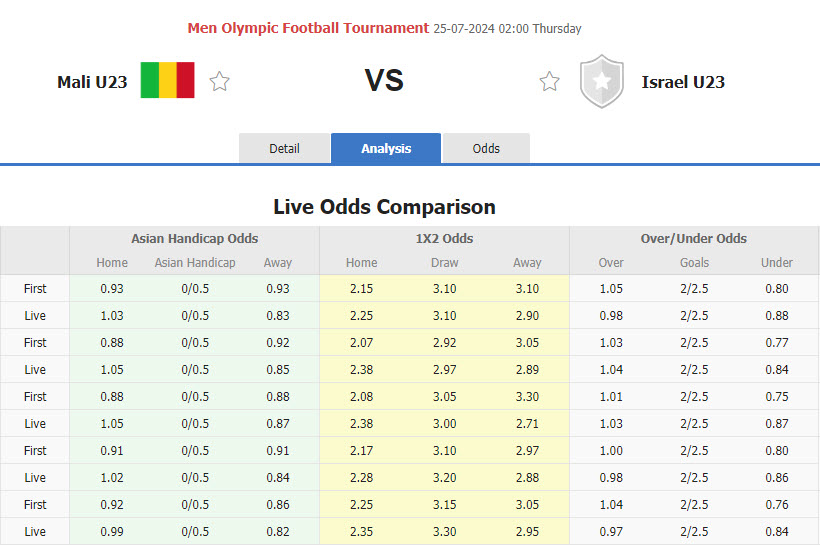Click first-row 1X2 home odds 2.15
The width and height of the screenshot is (820, 548).
click(361, 288)
